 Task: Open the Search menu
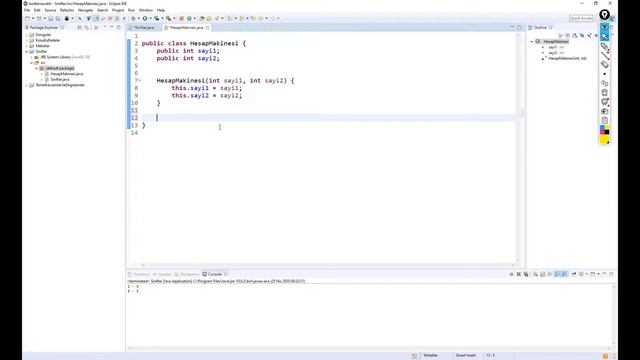coord(102,10)
